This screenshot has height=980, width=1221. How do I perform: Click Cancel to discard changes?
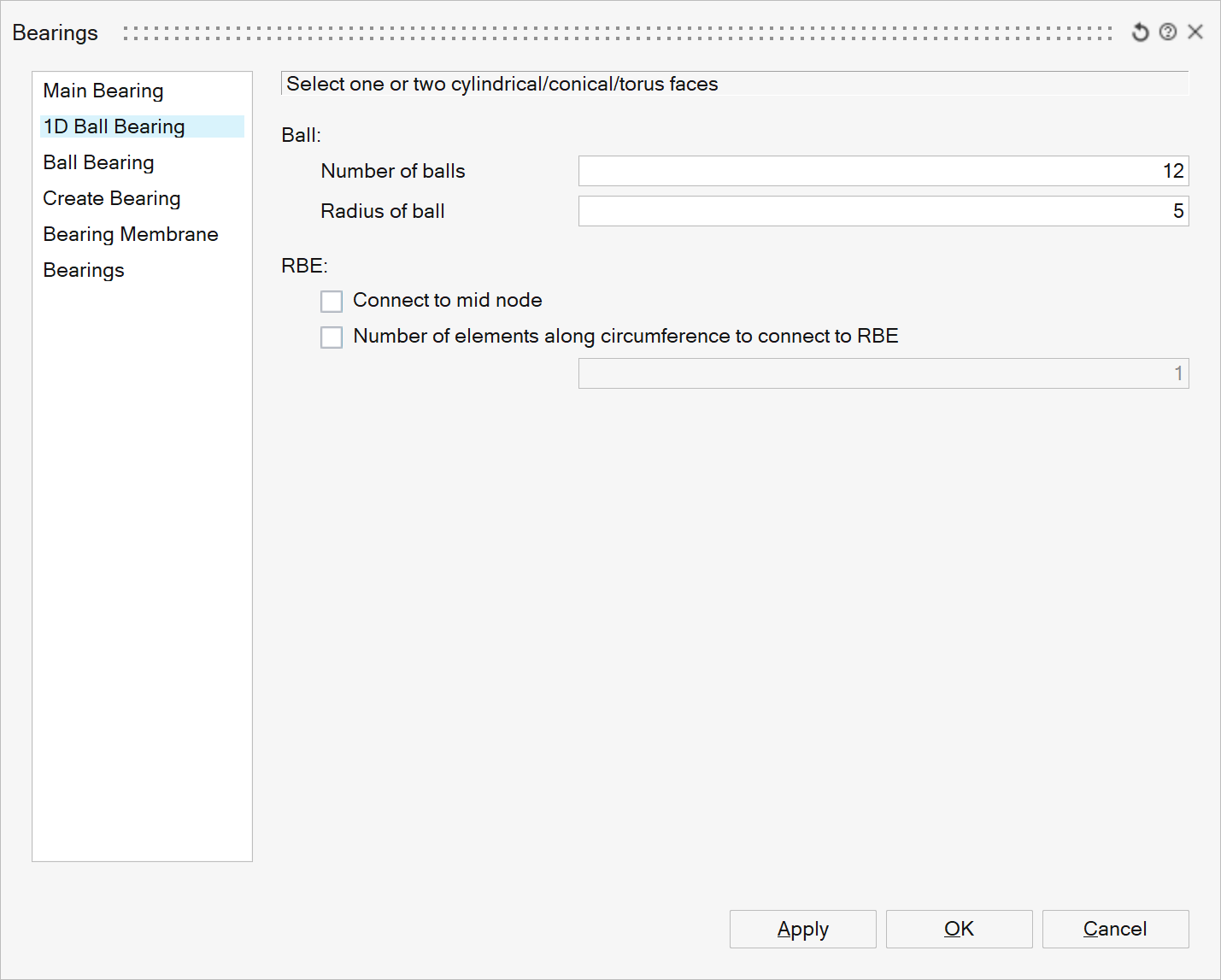[1115, 929]
